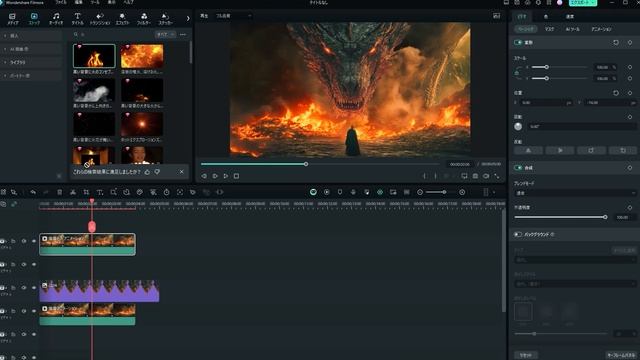The width and height of the screenshot is (640, 360).
Task: Click the scale X slider handle
Action: coord(546,67)
